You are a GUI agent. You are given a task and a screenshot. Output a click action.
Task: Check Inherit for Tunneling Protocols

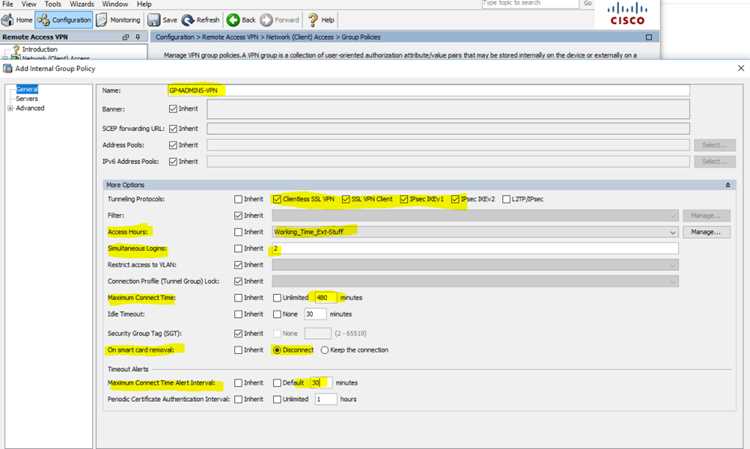click(x=238, y=199)
